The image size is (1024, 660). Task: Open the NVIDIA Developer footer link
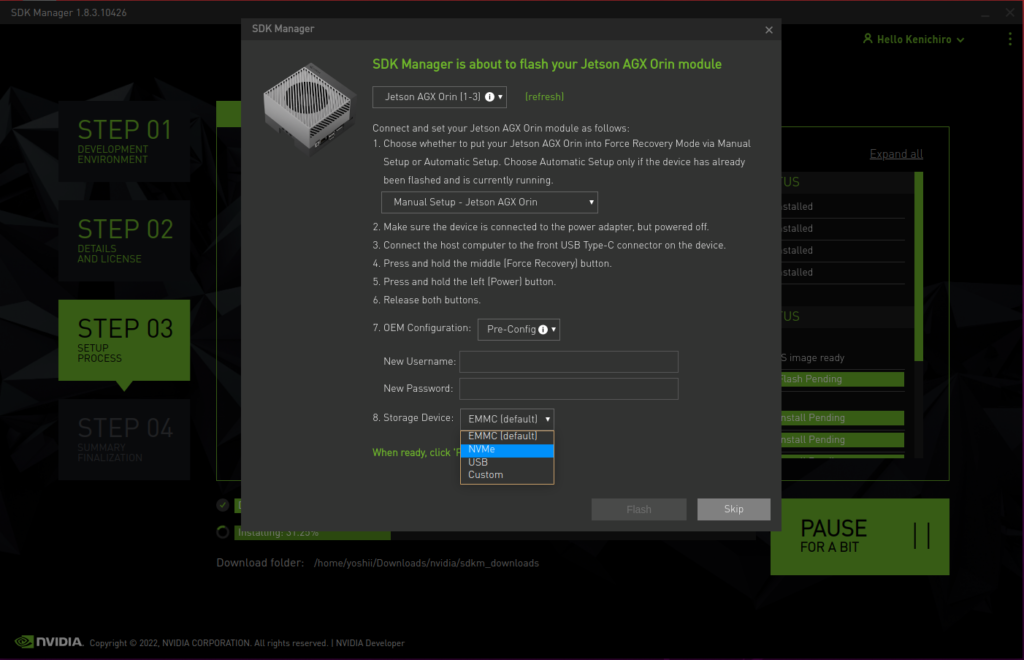(370, 643)
